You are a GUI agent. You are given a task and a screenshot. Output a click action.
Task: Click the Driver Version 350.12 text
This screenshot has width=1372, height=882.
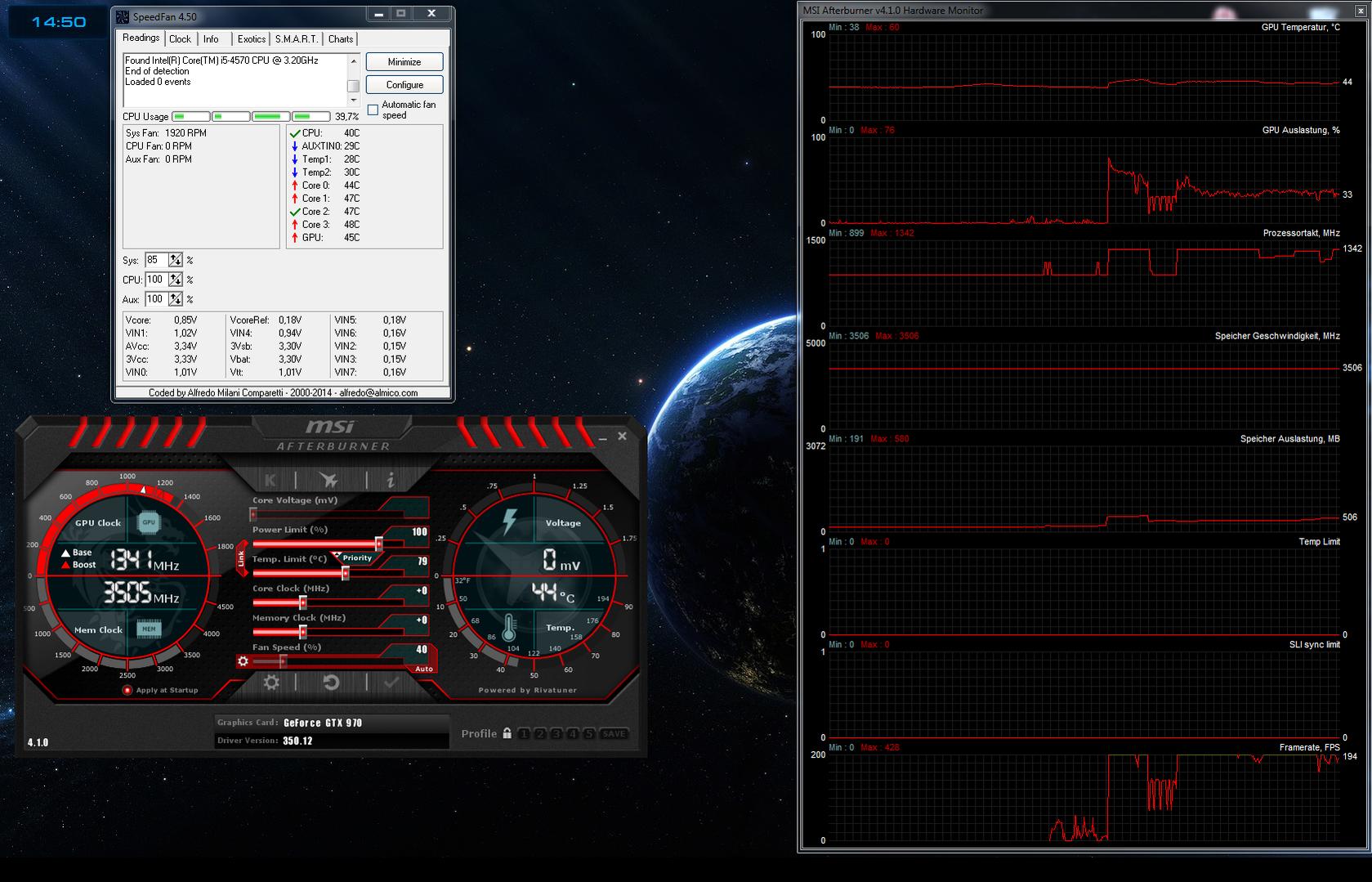265,741
